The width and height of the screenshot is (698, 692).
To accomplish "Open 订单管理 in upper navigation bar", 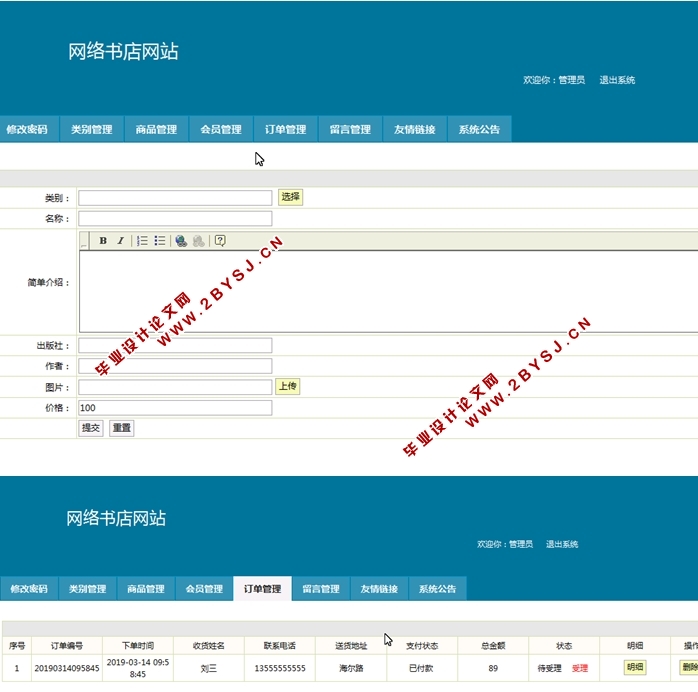I will (x=285, y=129).
